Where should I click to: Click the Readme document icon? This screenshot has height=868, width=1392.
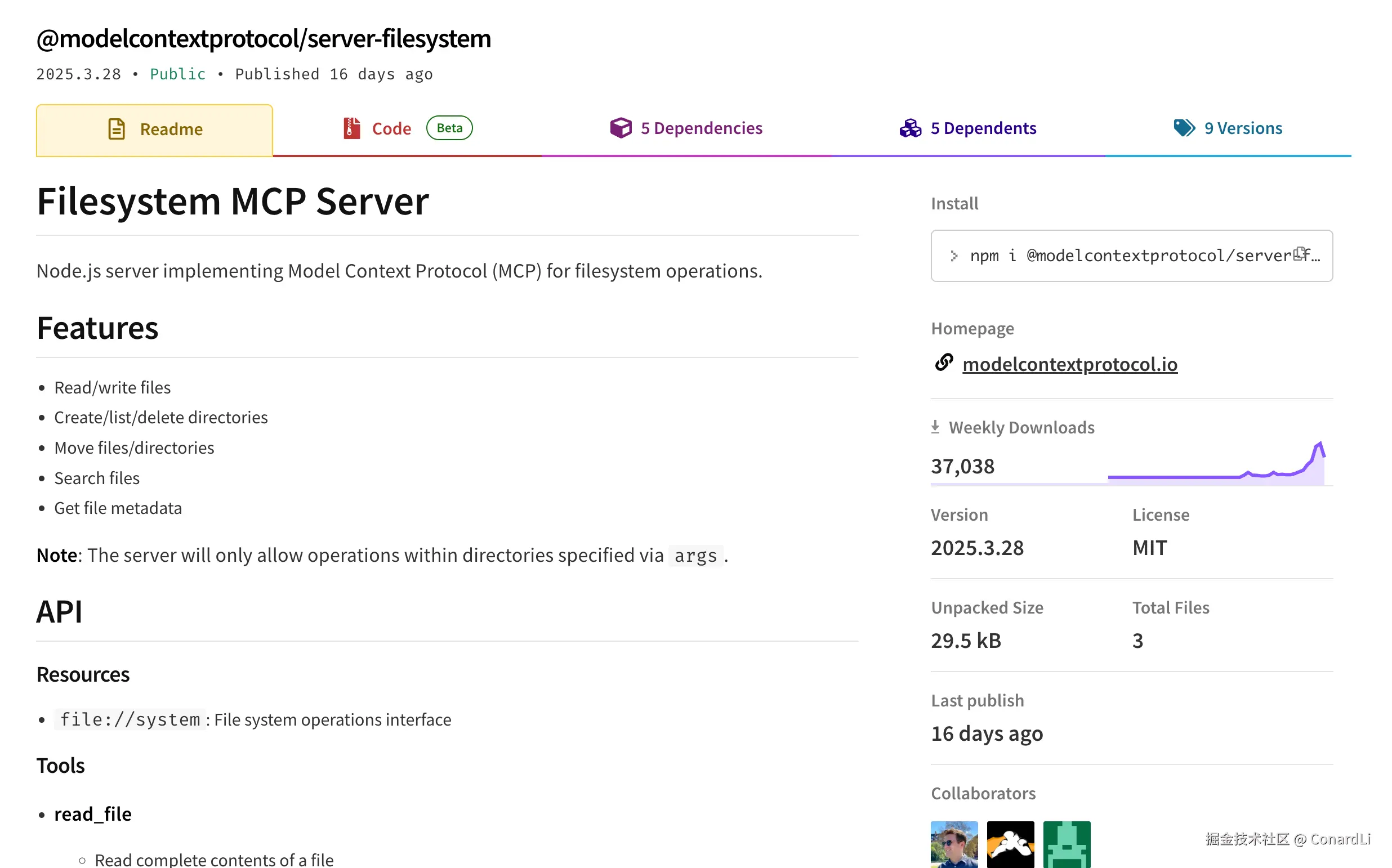coord(117,128)
